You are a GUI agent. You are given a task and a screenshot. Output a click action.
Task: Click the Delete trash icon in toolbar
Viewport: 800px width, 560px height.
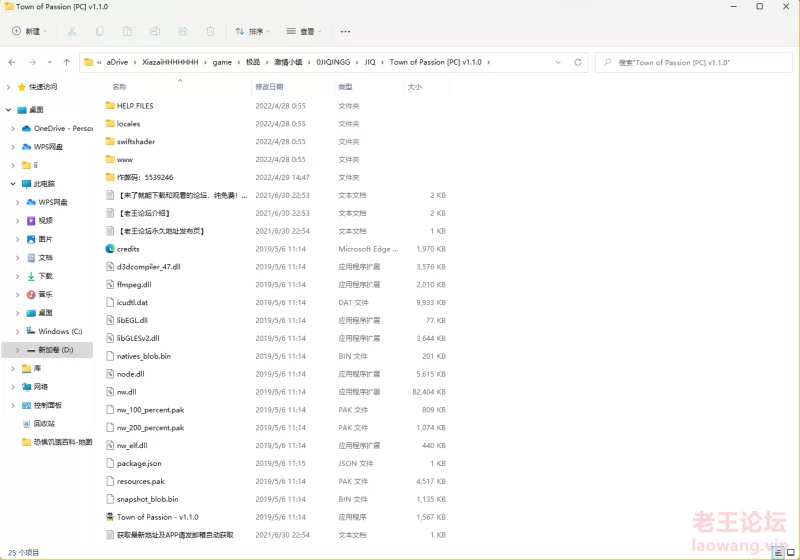click(x=210, y=32)
